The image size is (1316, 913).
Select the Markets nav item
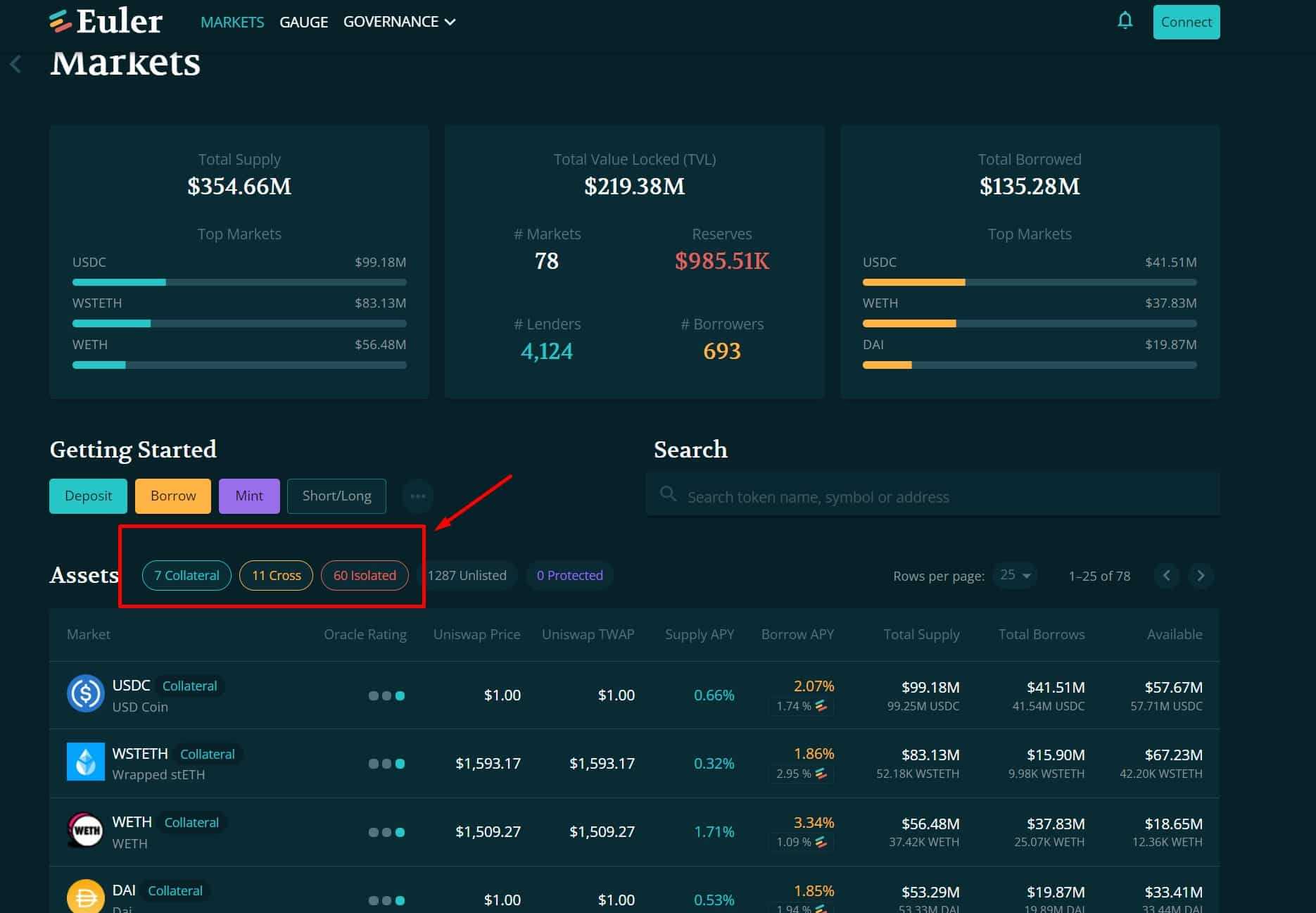tap(232, 22)
